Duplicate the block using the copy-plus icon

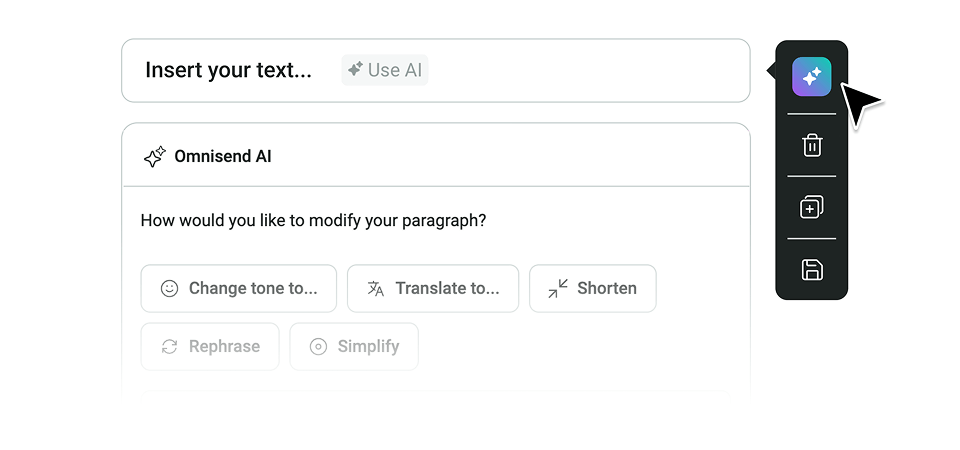coord(812,207)
